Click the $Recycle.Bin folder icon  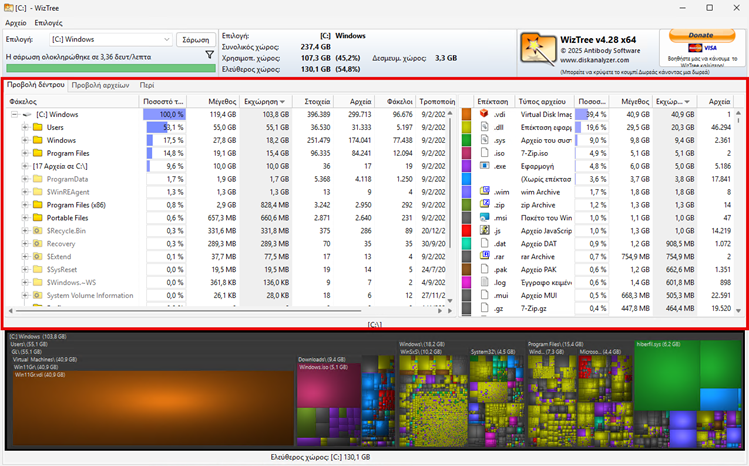click(38, 230)
